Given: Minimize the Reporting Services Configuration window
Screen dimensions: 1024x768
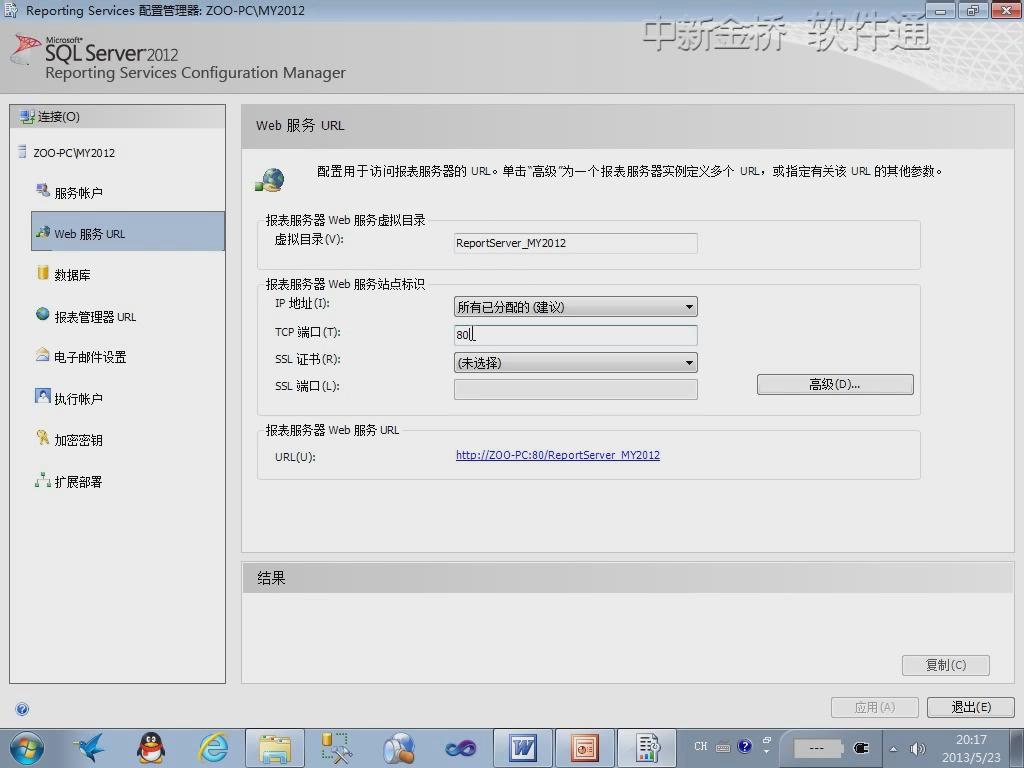Looking at the screenshot, I should [x=941, y=10].
